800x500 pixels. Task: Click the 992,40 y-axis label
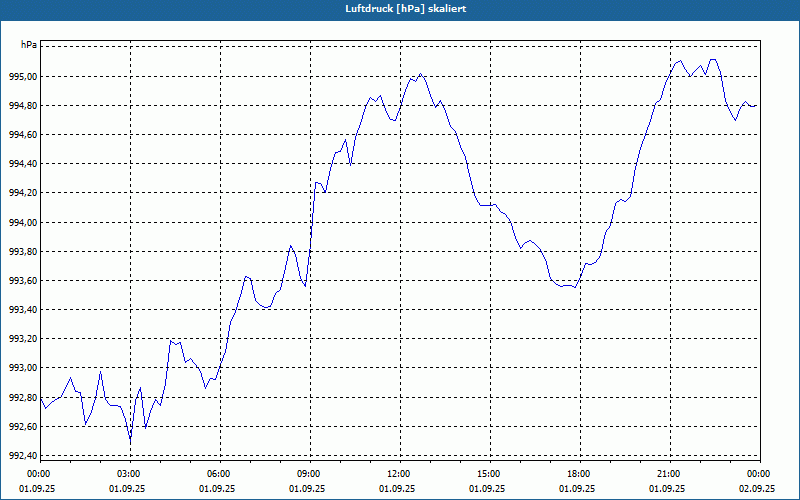tap(23, 456)
